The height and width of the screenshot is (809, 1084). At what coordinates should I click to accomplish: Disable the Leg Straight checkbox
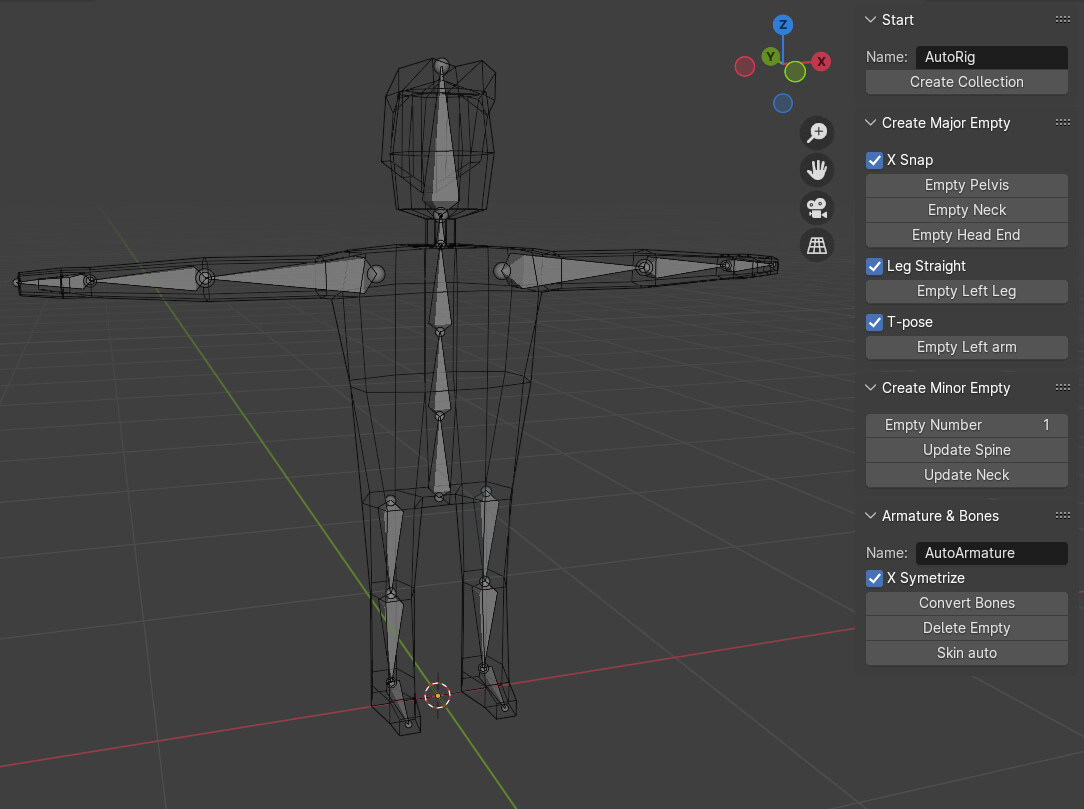(x=874, y=266)
